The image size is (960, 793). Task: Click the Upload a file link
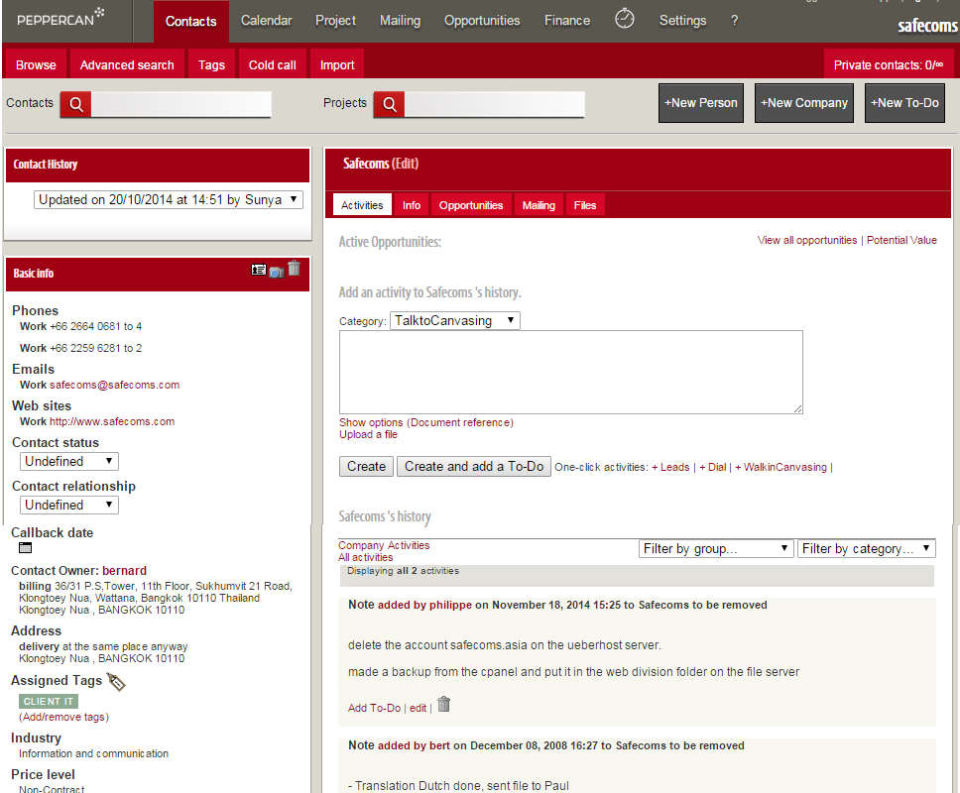point(368,434)
